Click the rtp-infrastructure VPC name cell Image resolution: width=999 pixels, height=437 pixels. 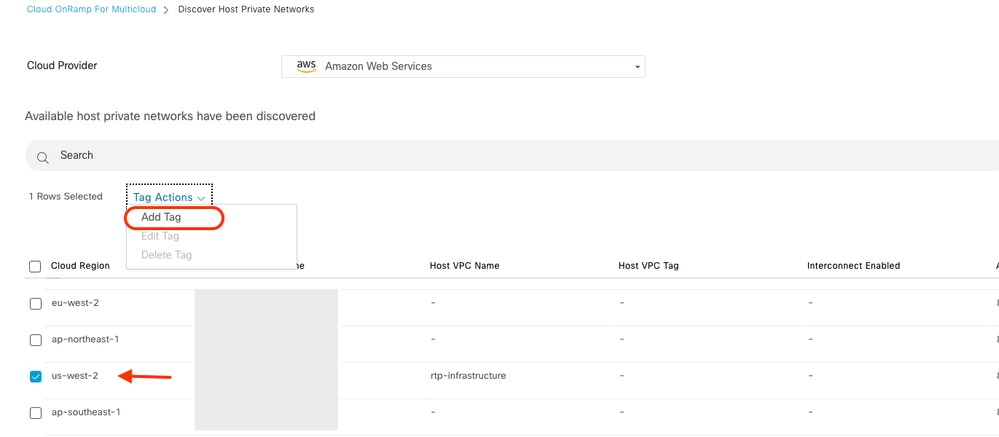pos(468,376)
